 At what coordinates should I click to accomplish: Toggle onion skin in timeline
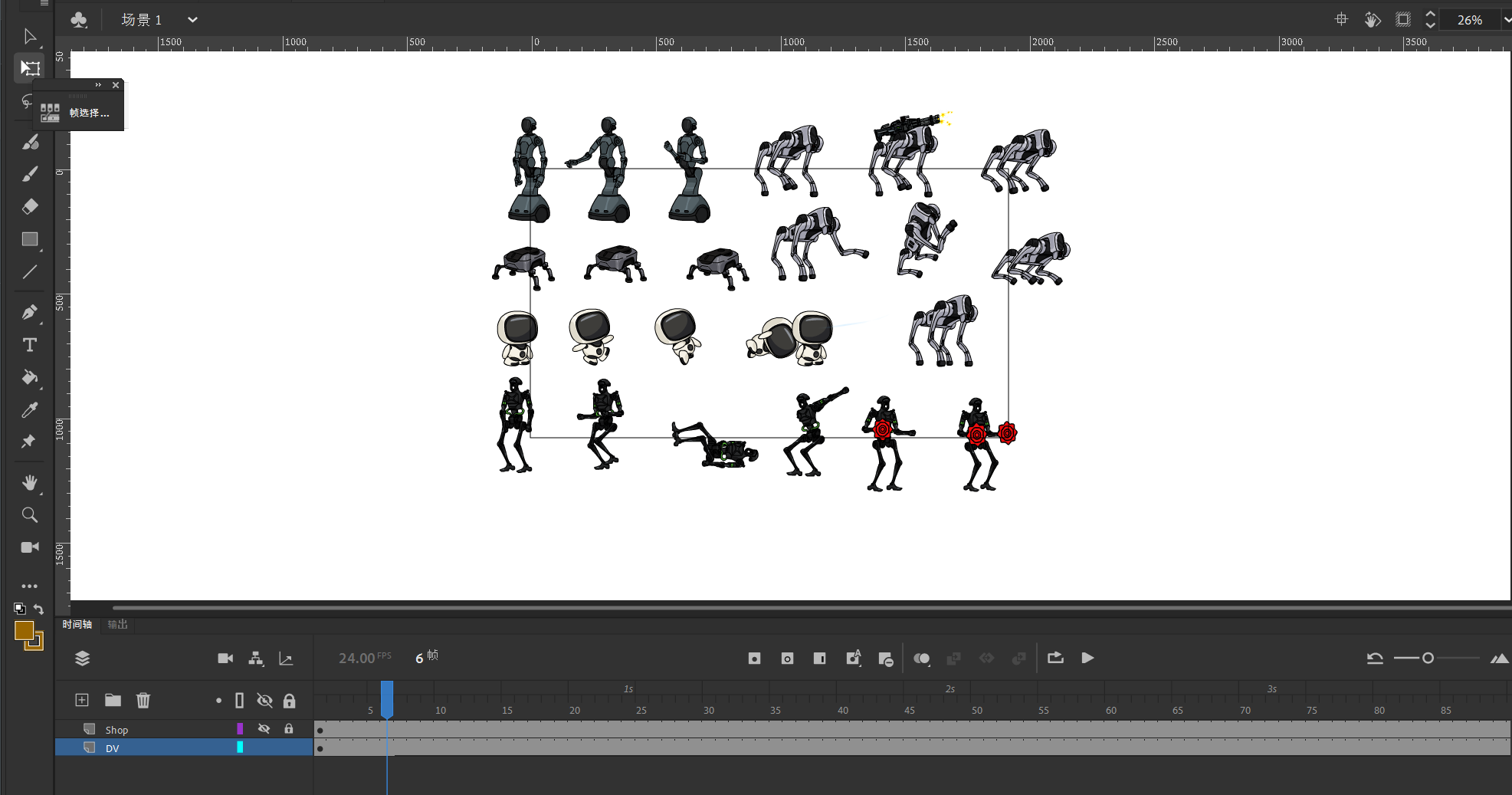pyautogui.click(x=922, y=659)
